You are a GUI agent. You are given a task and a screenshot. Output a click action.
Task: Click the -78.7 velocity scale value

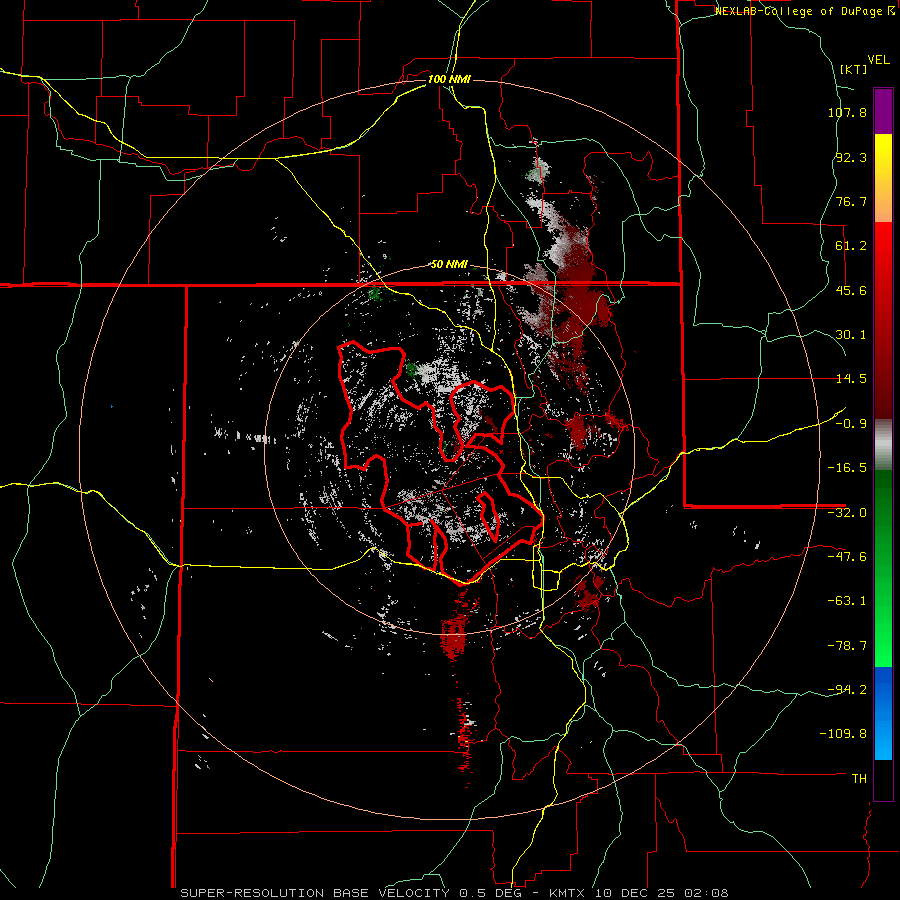tap(847, 646)
